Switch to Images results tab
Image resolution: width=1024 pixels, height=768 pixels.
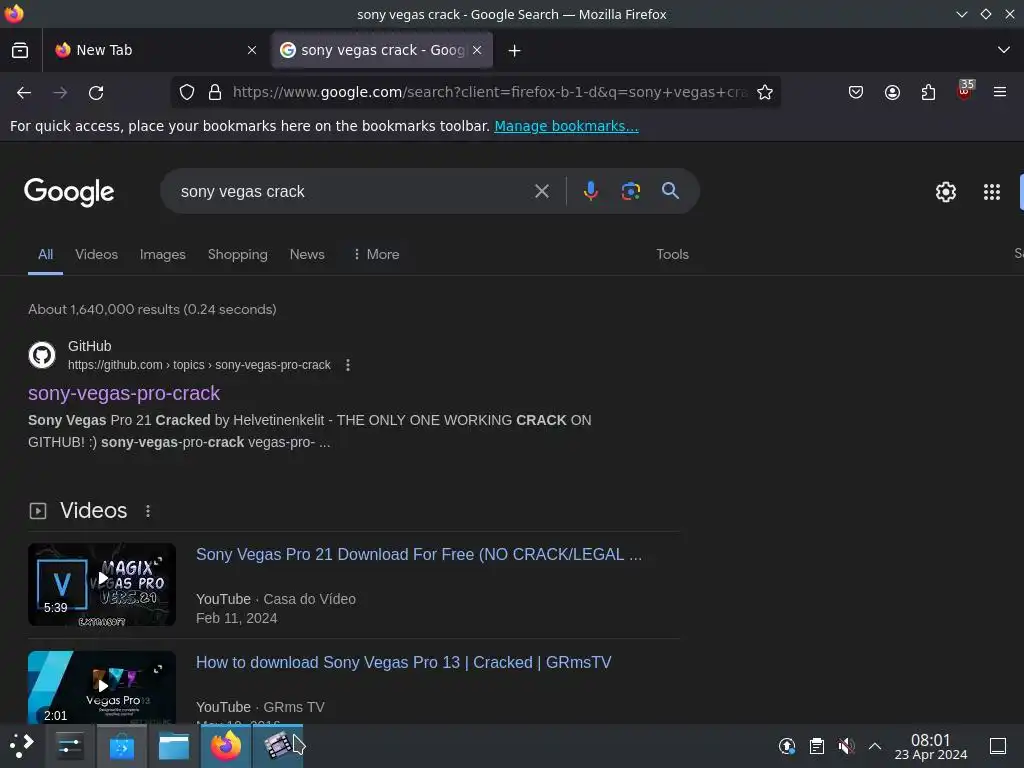(163, 255)
